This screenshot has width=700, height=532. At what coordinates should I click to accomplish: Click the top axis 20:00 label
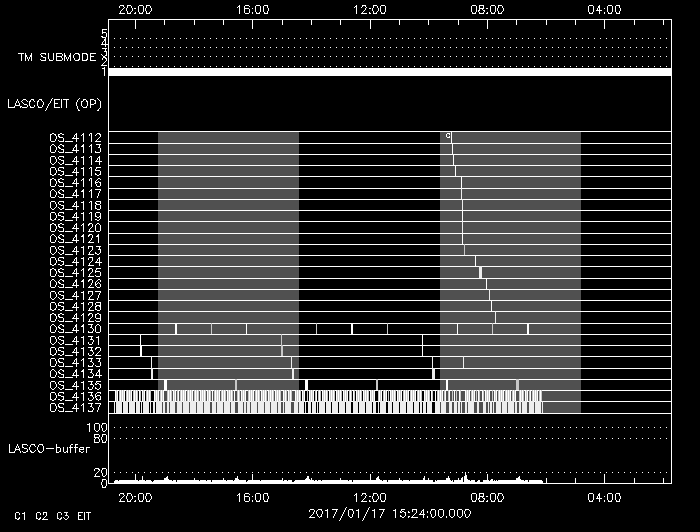click(135, 10)
